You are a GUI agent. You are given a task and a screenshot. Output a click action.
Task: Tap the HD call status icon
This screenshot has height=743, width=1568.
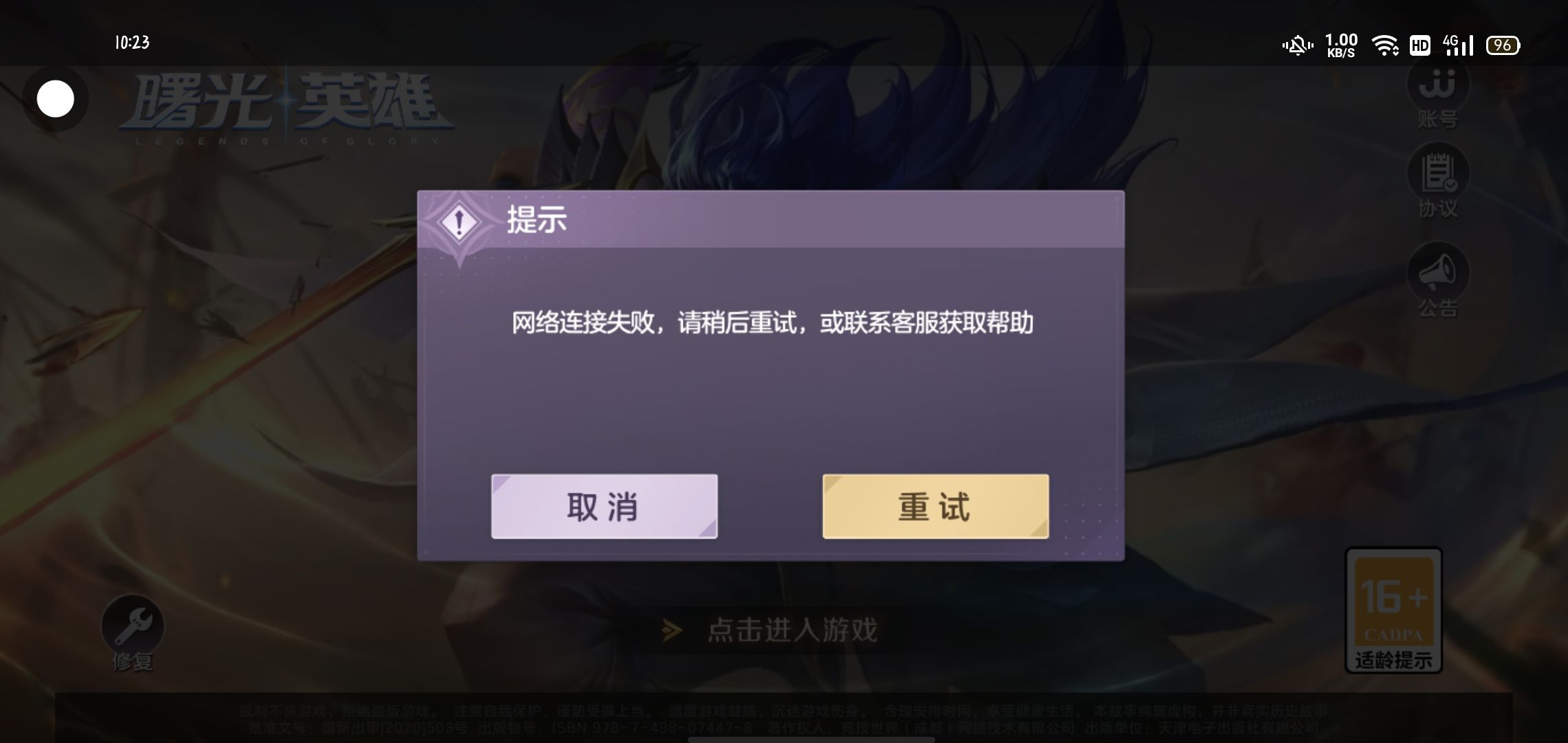point(1420,45)
